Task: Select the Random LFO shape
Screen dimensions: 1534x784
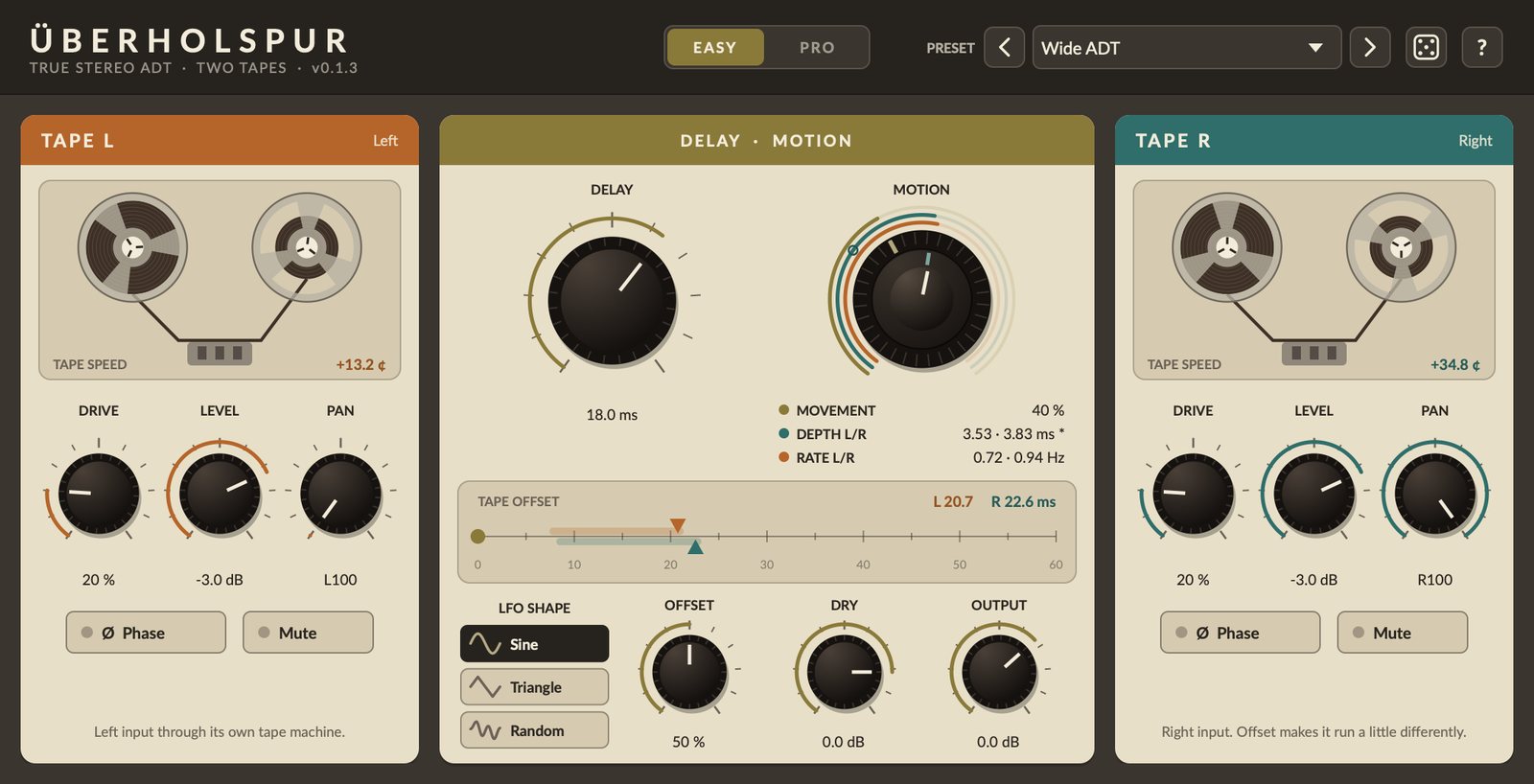Action: [534, 730]
